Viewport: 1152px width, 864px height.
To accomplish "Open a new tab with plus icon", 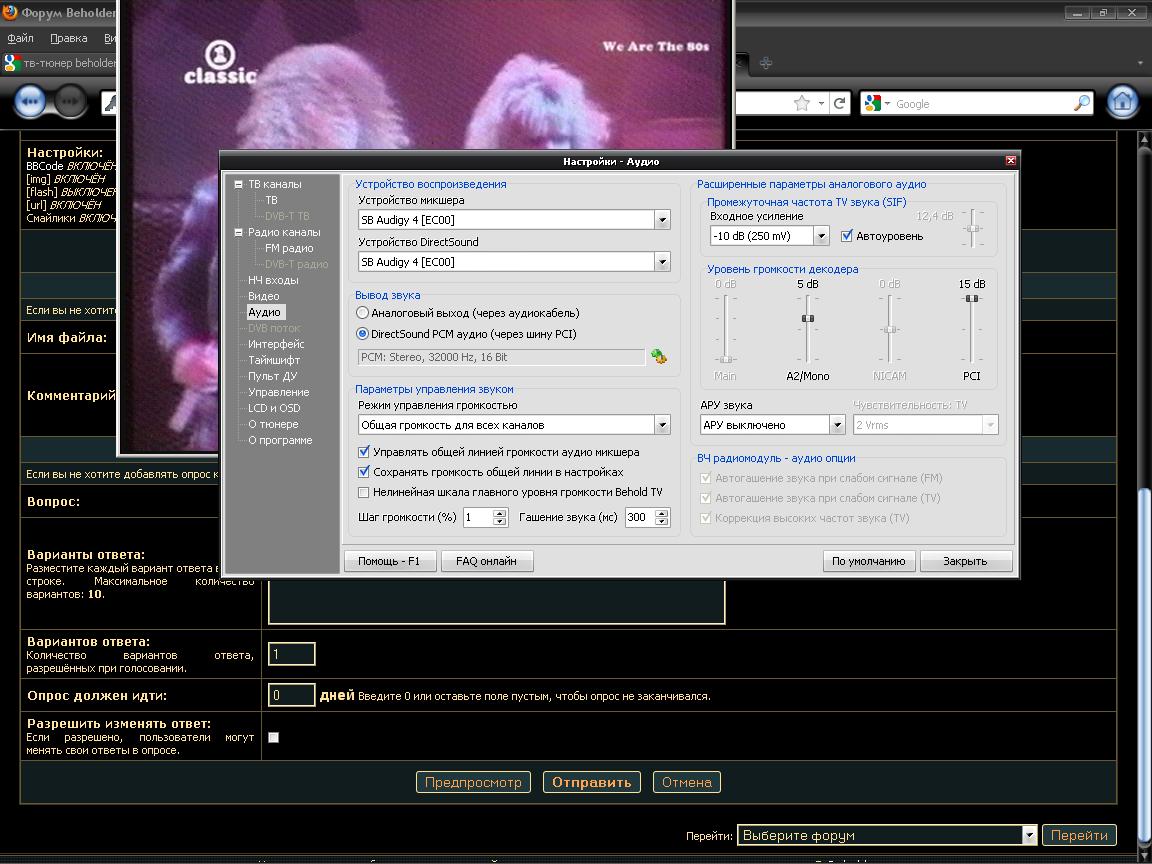I will pos(766,63).
